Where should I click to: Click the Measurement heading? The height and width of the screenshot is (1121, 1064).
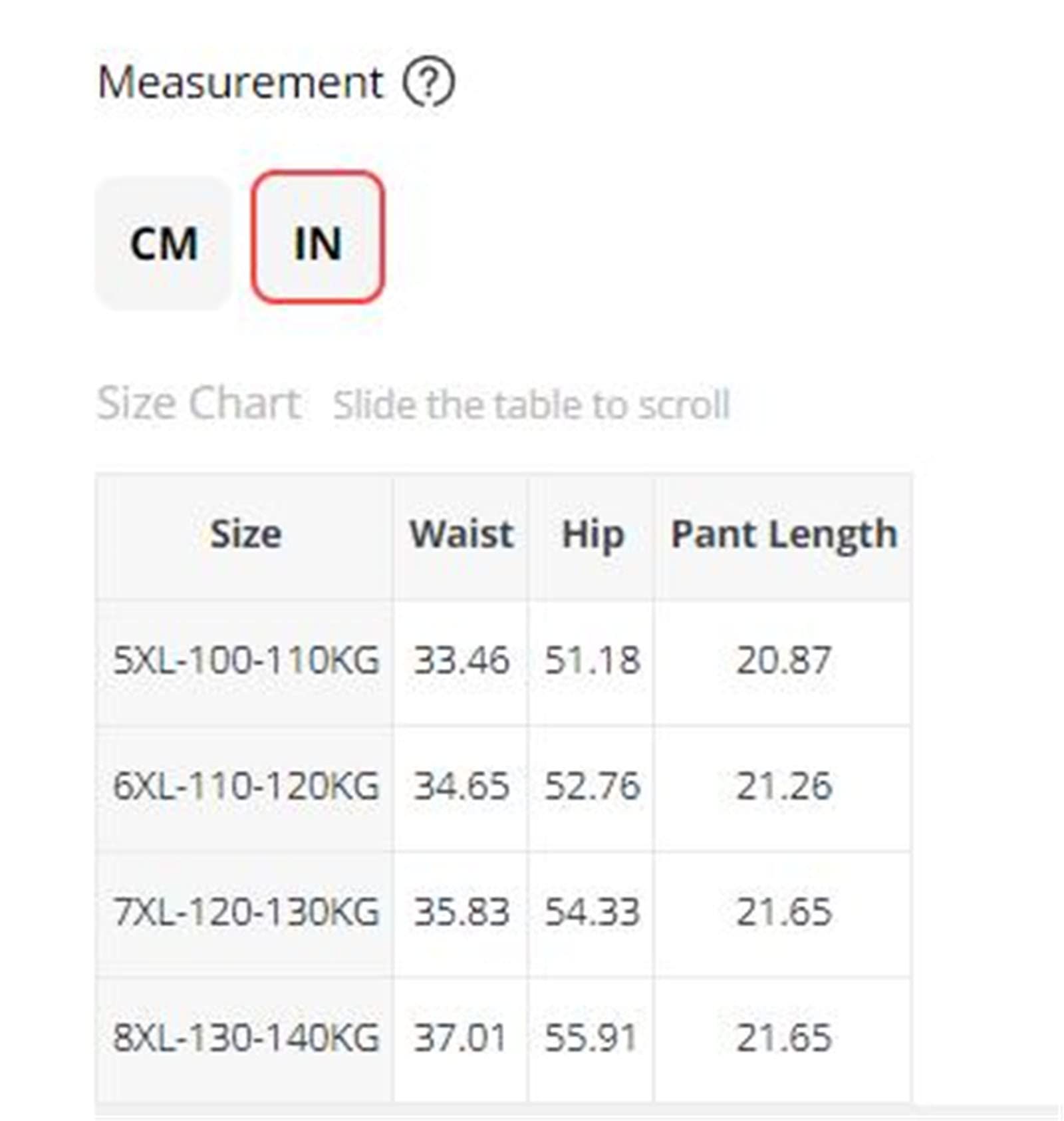coord(240,82)
